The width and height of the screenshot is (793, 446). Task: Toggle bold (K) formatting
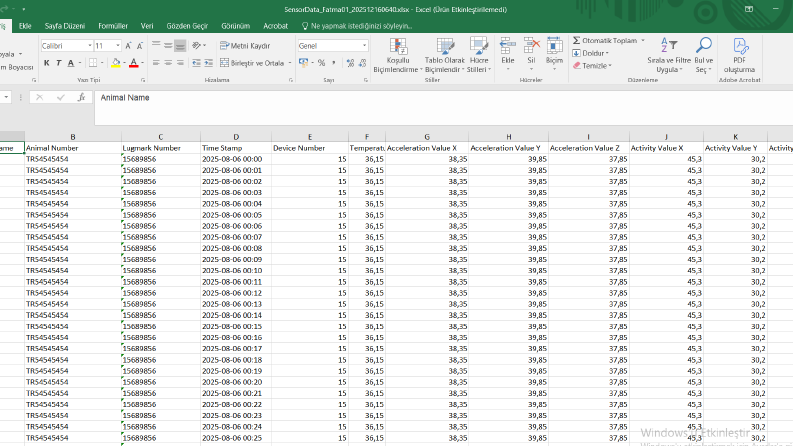47,63
